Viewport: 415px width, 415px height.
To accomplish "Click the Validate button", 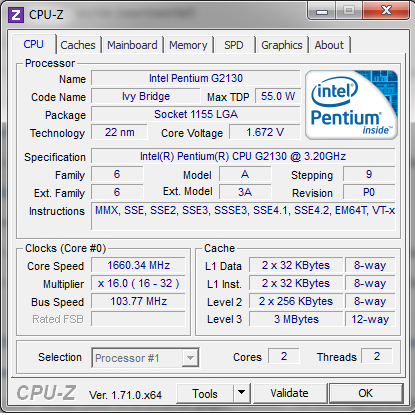I will click(x=289, y=393).
